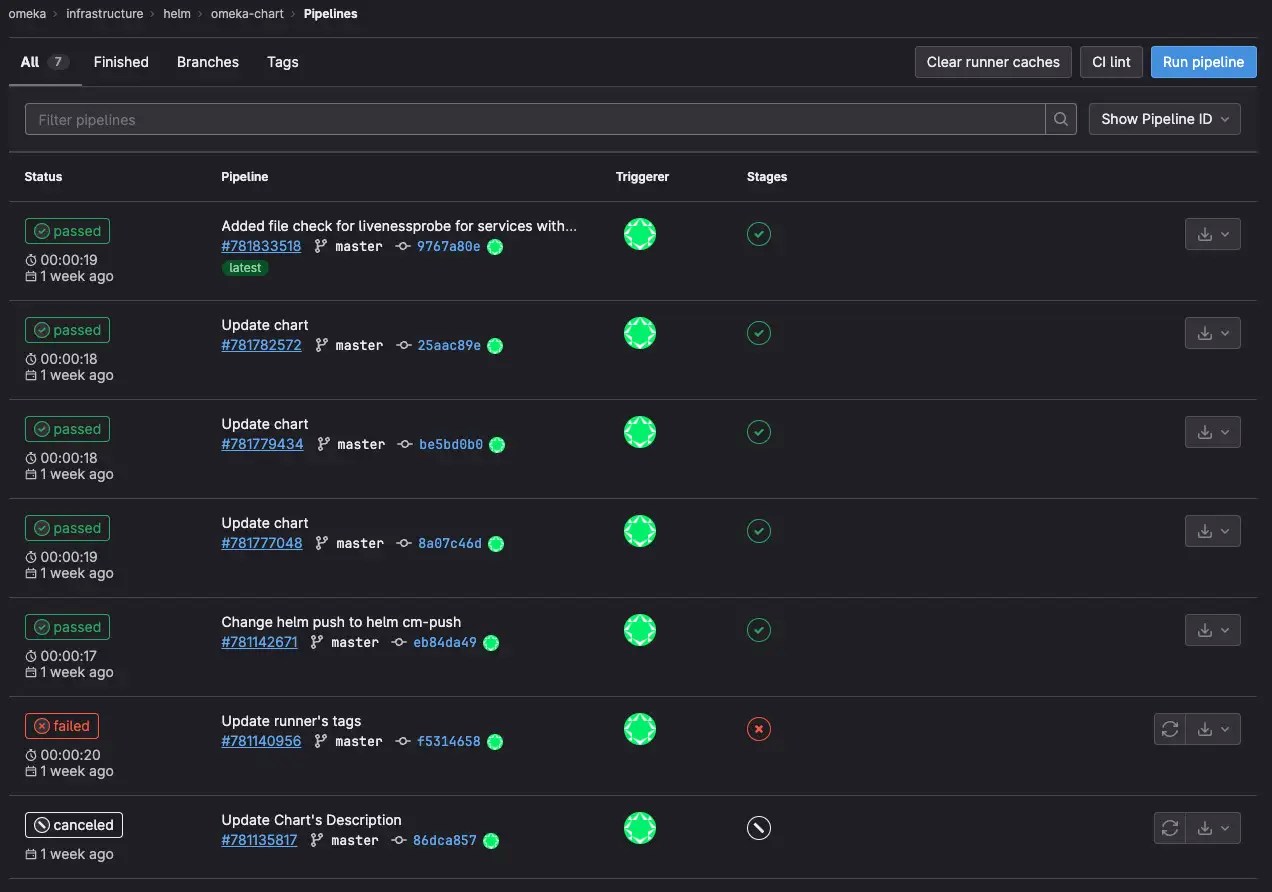Viewport: 1272px width, 892px height.
Task: Retry the failed 'Update runner's tags' pipeline
Action: pos(1169,729)
